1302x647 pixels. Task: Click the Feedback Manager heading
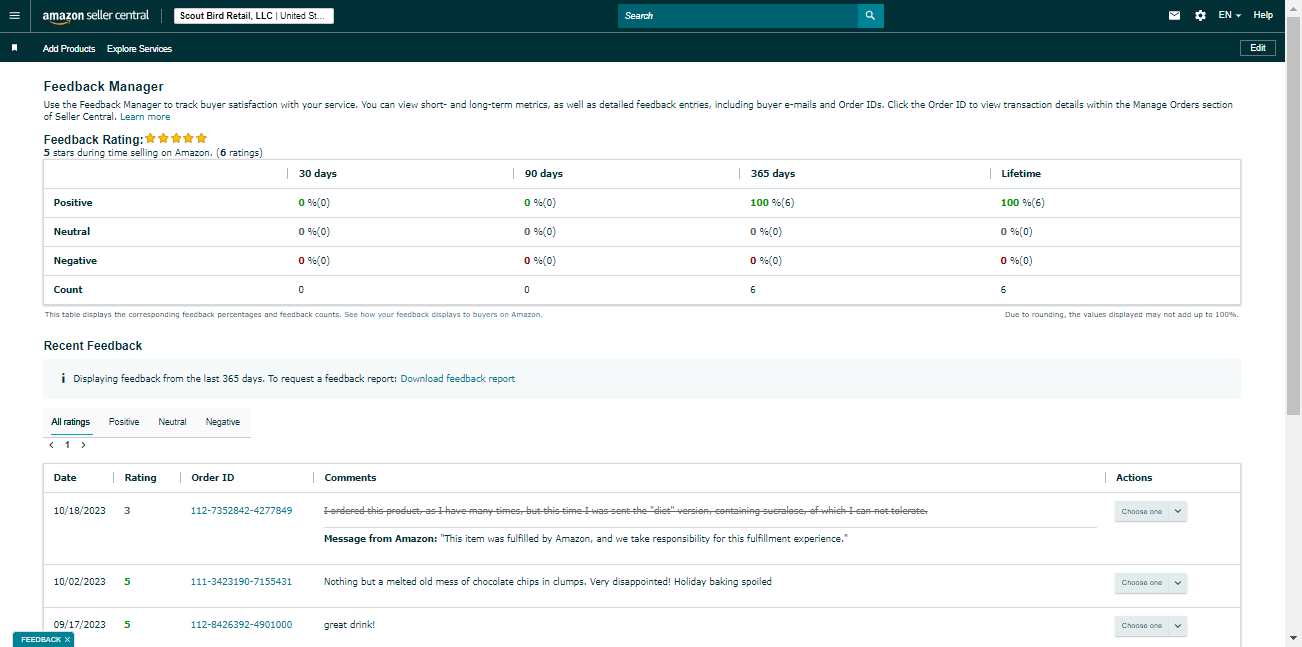coord(104,87)
